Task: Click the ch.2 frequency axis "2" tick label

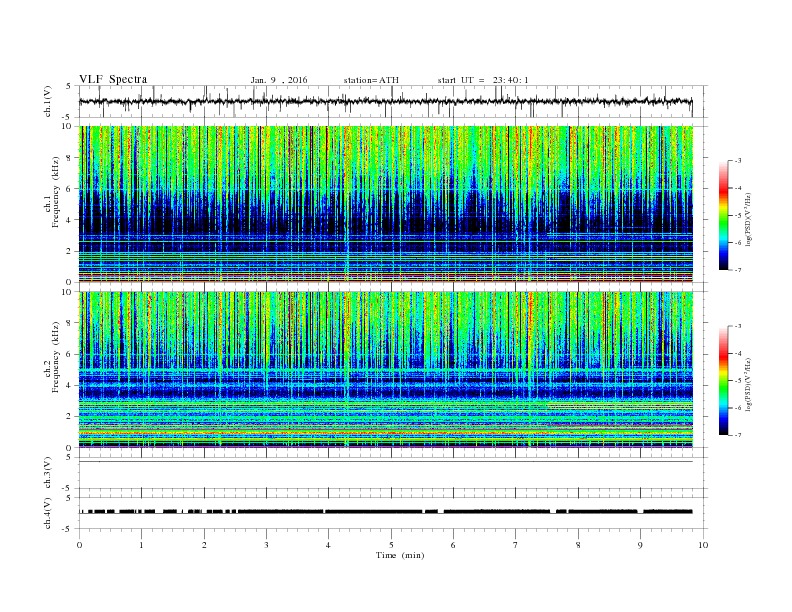Action: pyautogui.click(x=69, y=417)
